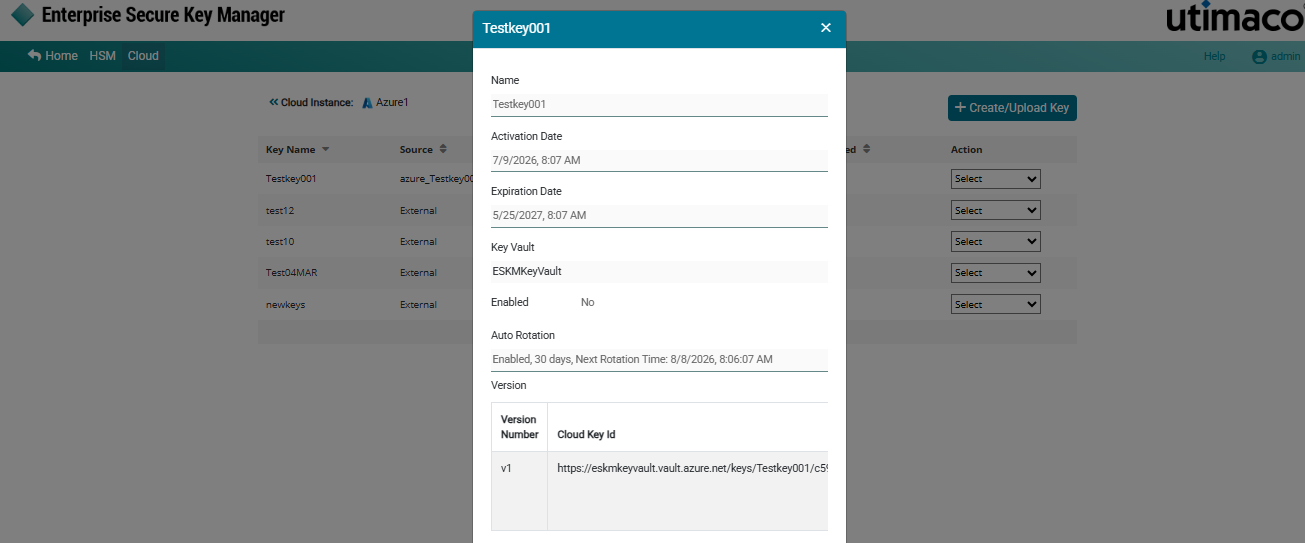Click the Cloud Key Id URL cell
The image size is (1305, 543).
(x=688, y=490)
